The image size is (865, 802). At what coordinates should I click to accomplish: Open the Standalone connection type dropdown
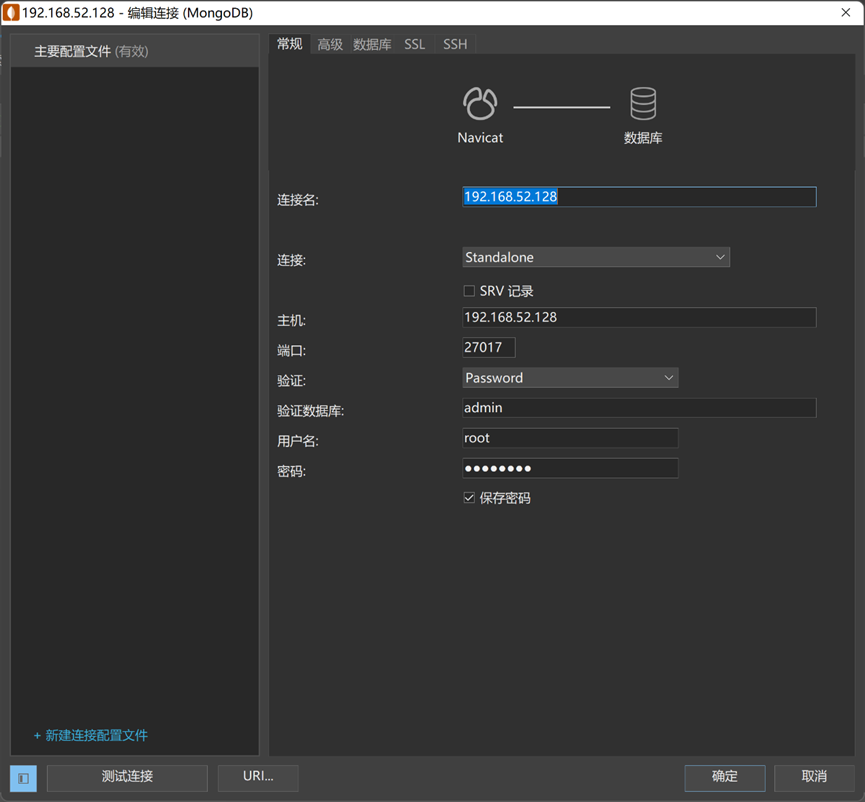596,257
